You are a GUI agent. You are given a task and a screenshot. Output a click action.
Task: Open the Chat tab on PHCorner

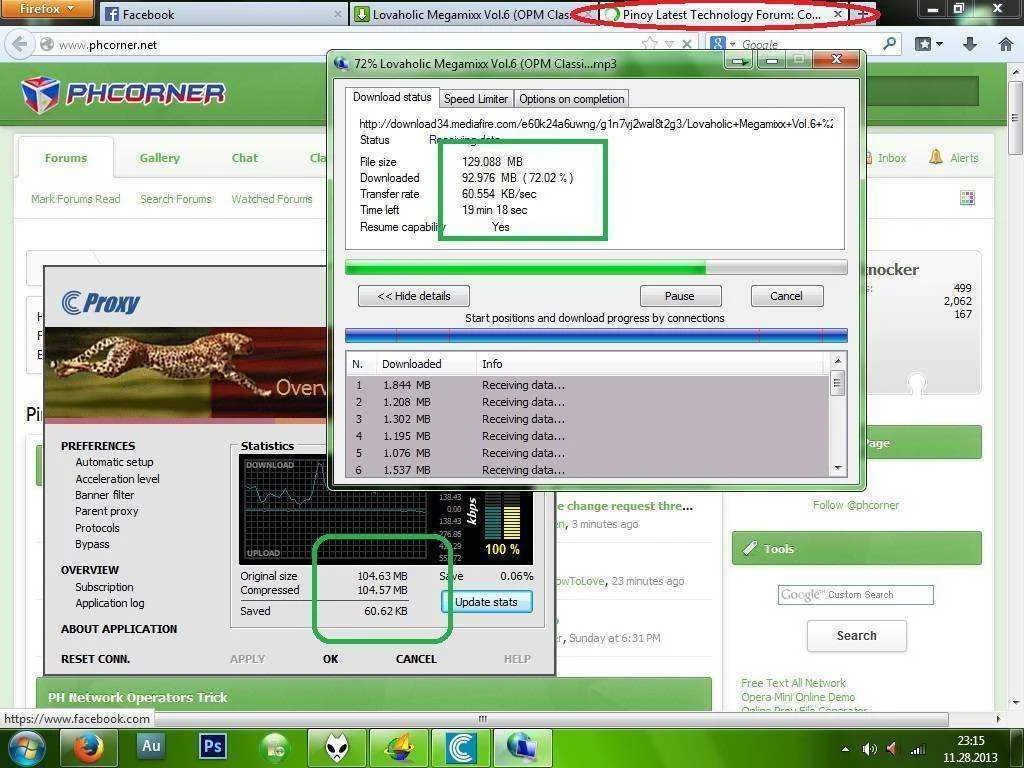[x=245, y=158]
